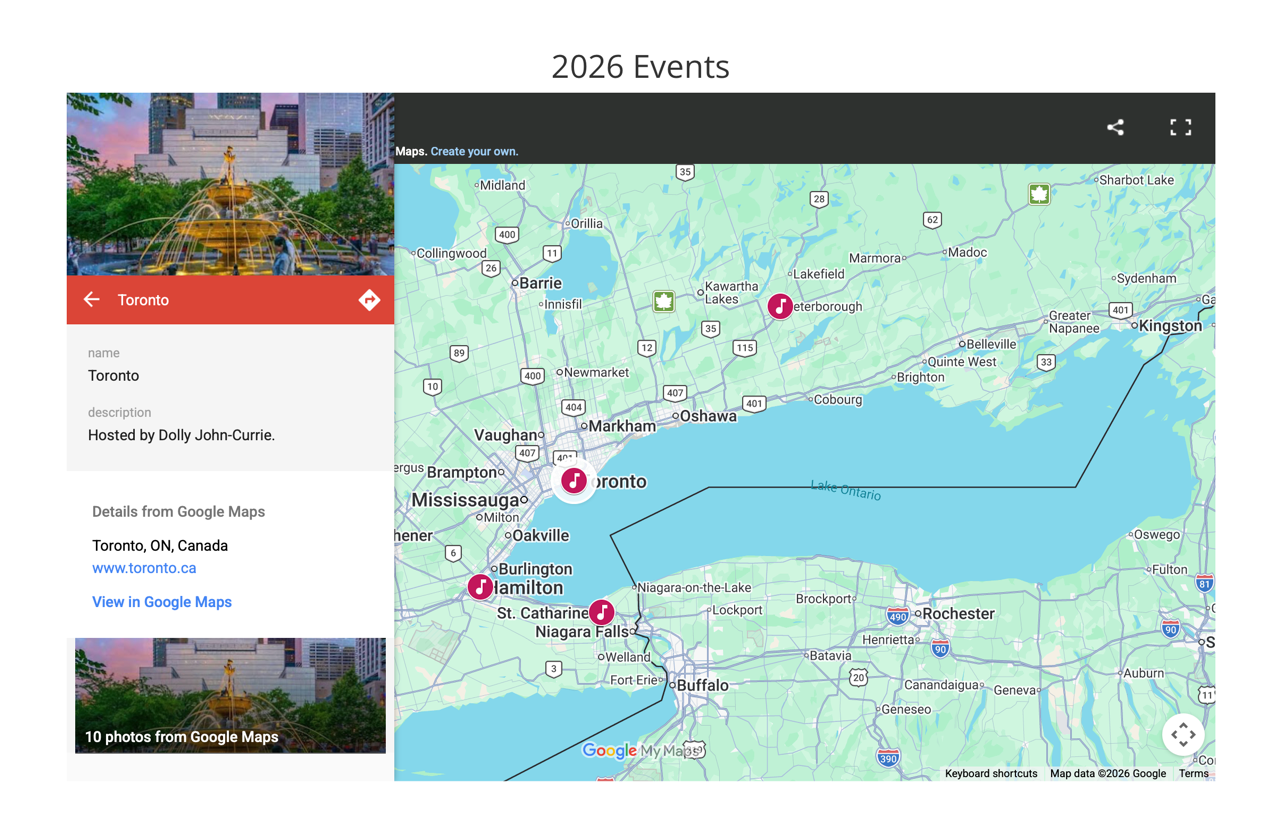1280x822 pixels.
Task: Click View in Google Maps
Action: point(162,602)
